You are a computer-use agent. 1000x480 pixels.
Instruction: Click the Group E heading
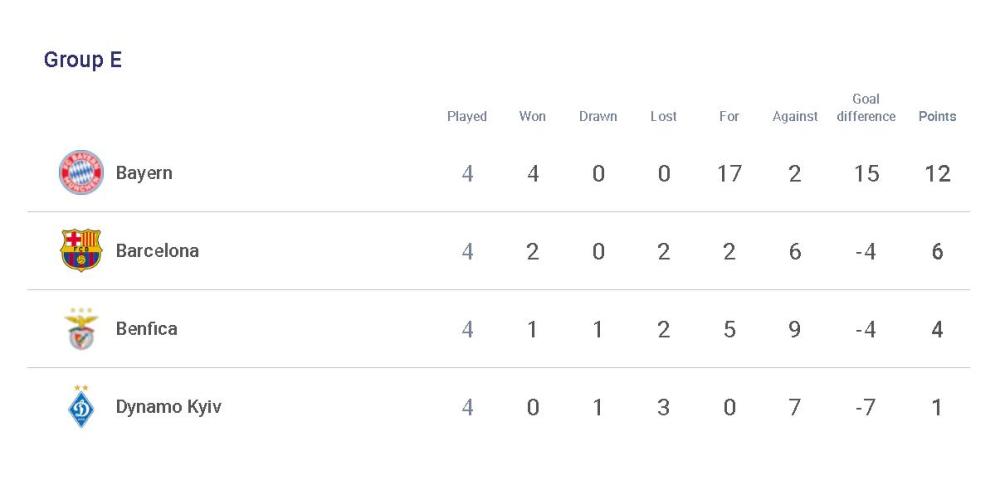click(83, 60)
